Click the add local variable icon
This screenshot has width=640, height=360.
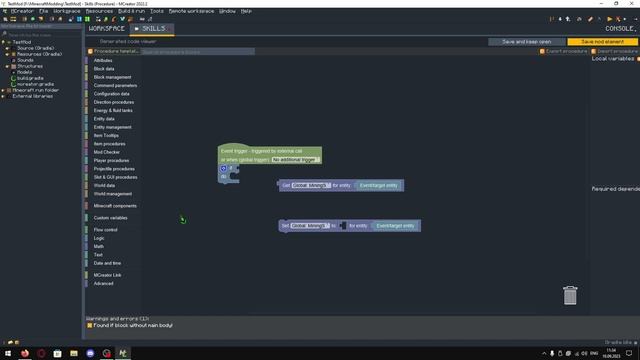[x=638, y=59]
